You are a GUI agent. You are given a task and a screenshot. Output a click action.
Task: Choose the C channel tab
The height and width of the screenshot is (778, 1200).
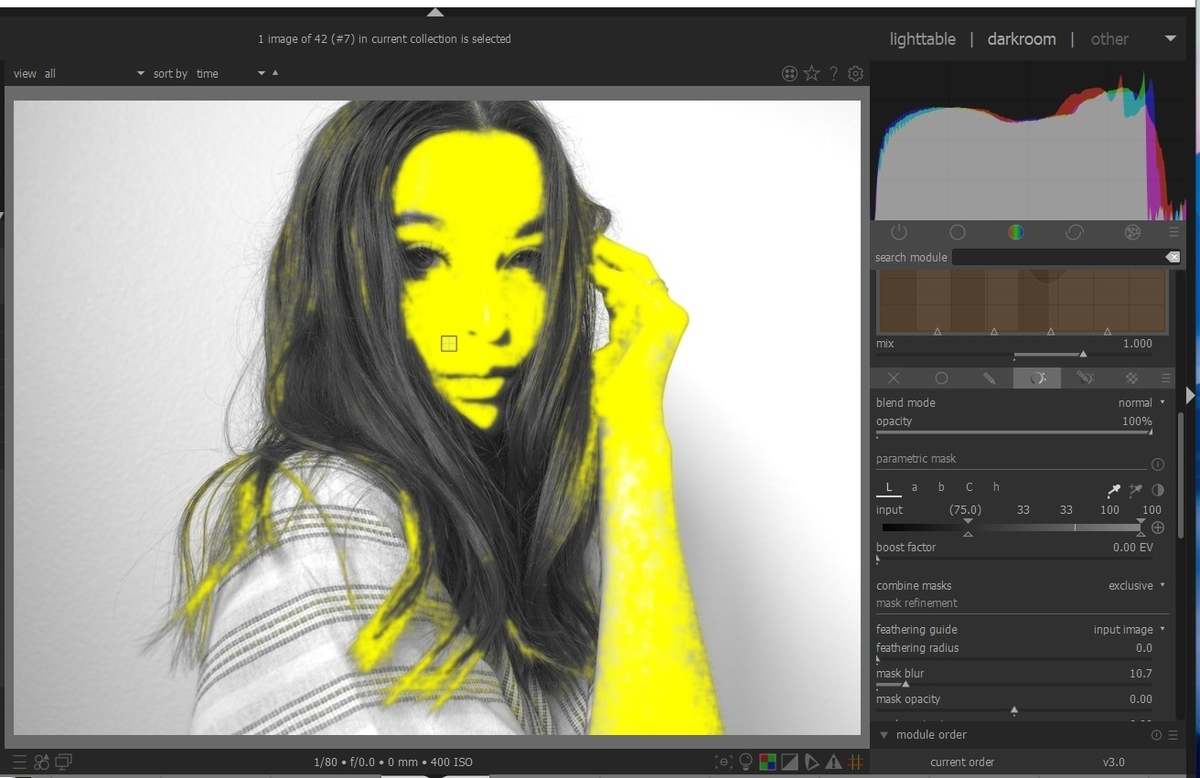[969, 487]
